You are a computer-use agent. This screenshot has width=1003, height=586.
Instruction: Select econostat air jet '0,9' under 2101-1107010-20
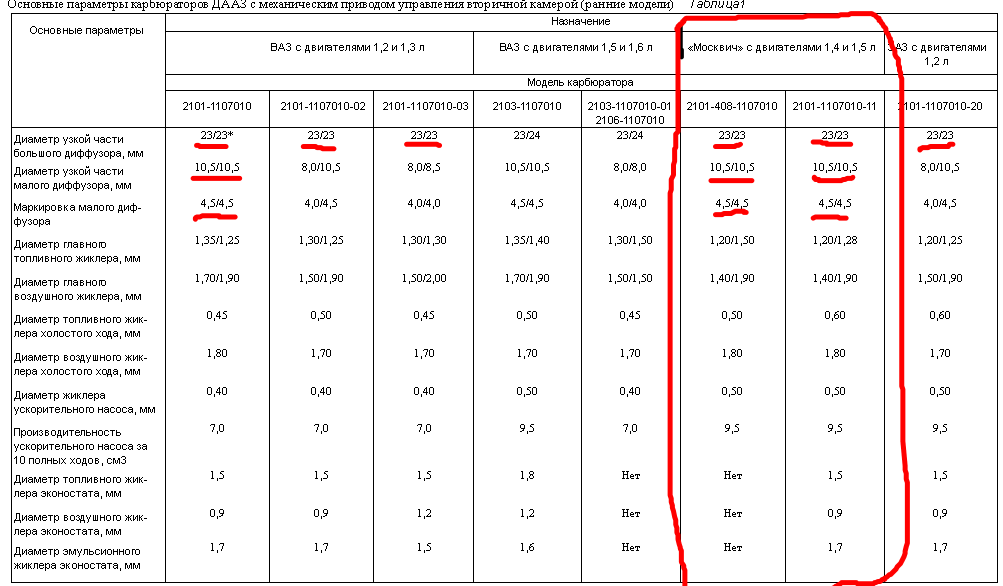click(940, 512)
